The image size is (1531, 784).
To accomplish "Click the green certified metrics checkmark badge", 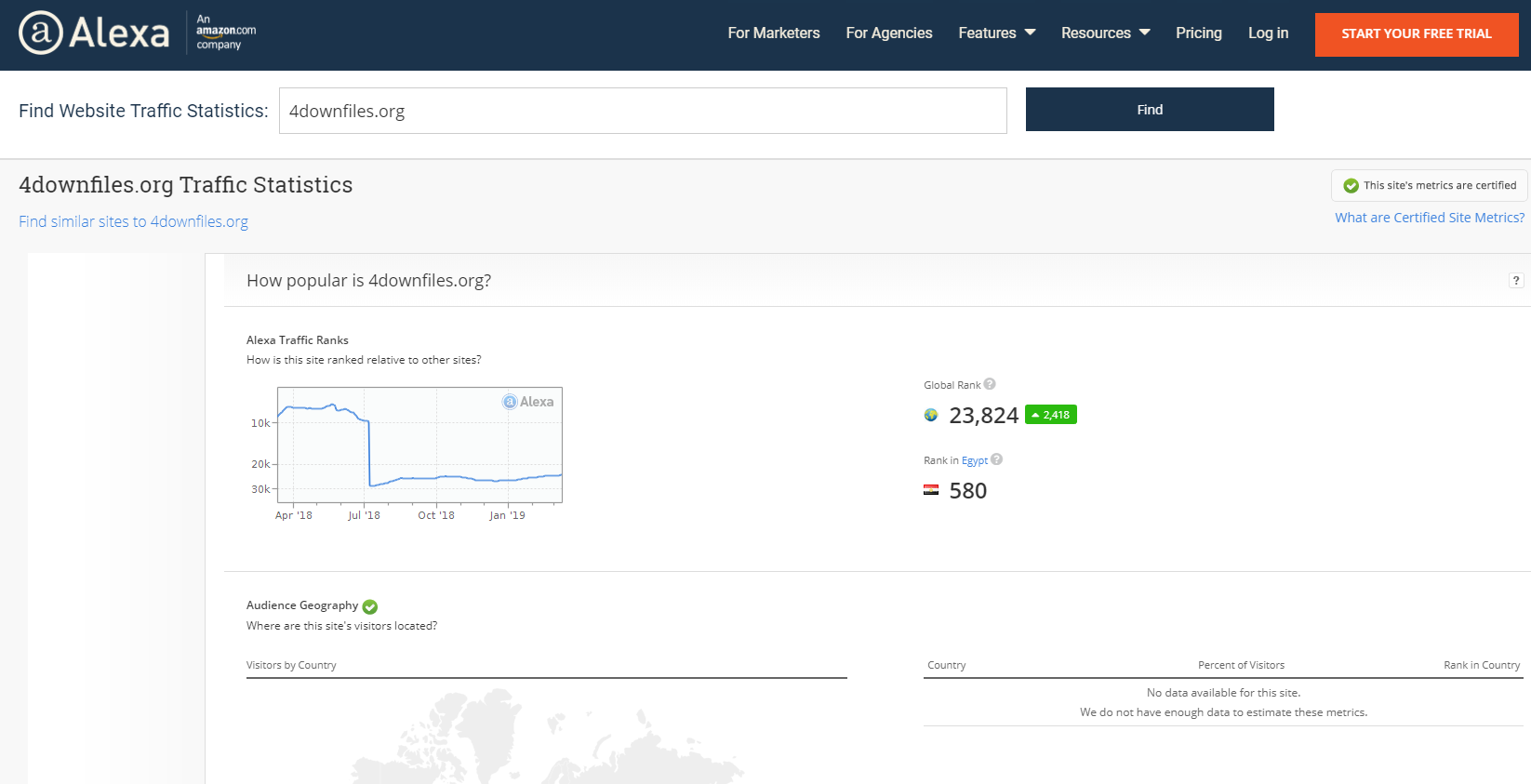I will [1351, 186].
